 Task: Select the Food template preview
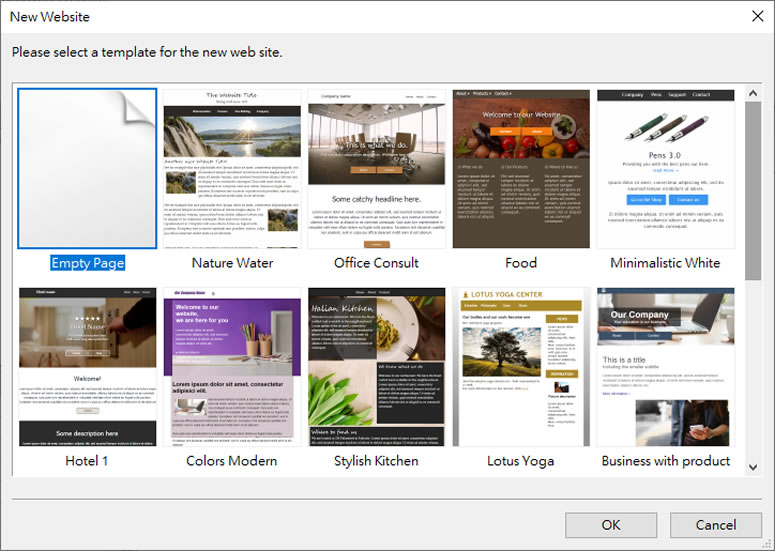(521, 169)
